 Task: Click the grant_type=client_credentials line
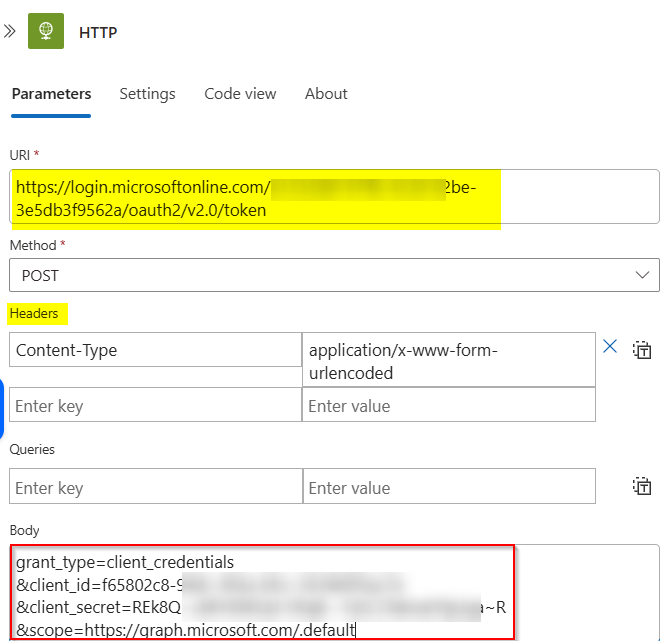click(x=125, y=562)
